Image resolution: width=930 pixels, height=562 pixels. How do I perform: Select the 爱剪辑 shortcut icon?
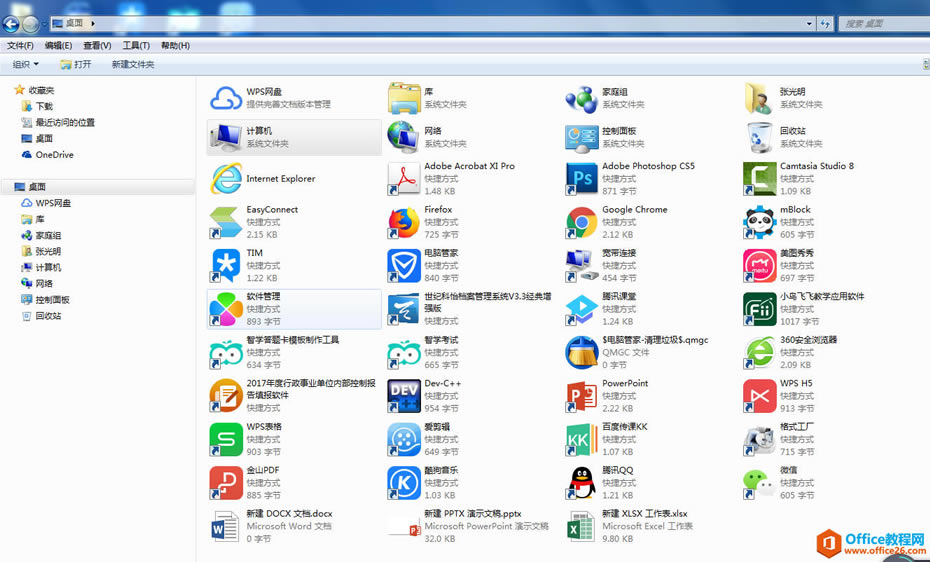tap(403, 439)
